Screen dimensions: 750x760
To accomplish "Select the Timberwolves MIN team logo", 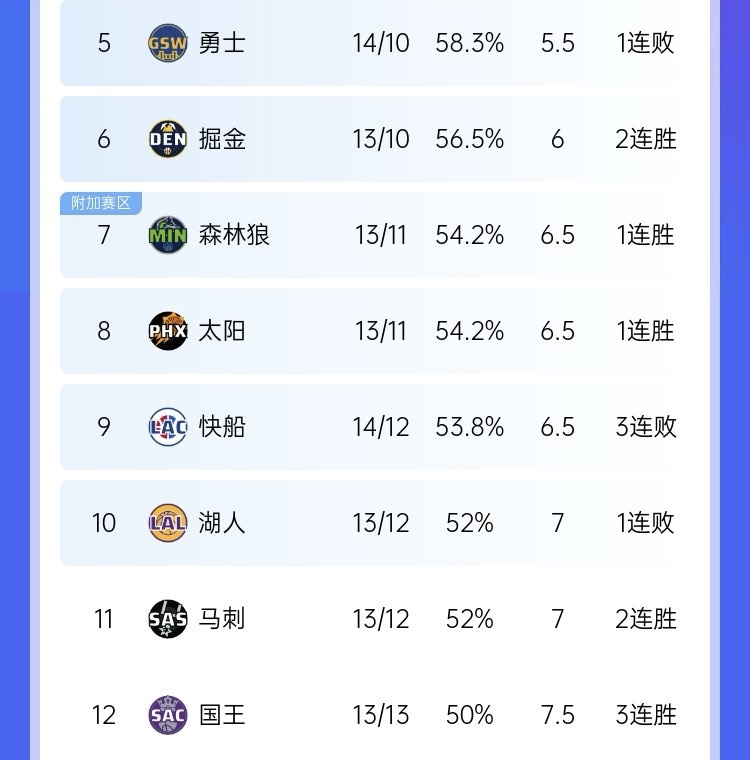I will pos(168,235).
